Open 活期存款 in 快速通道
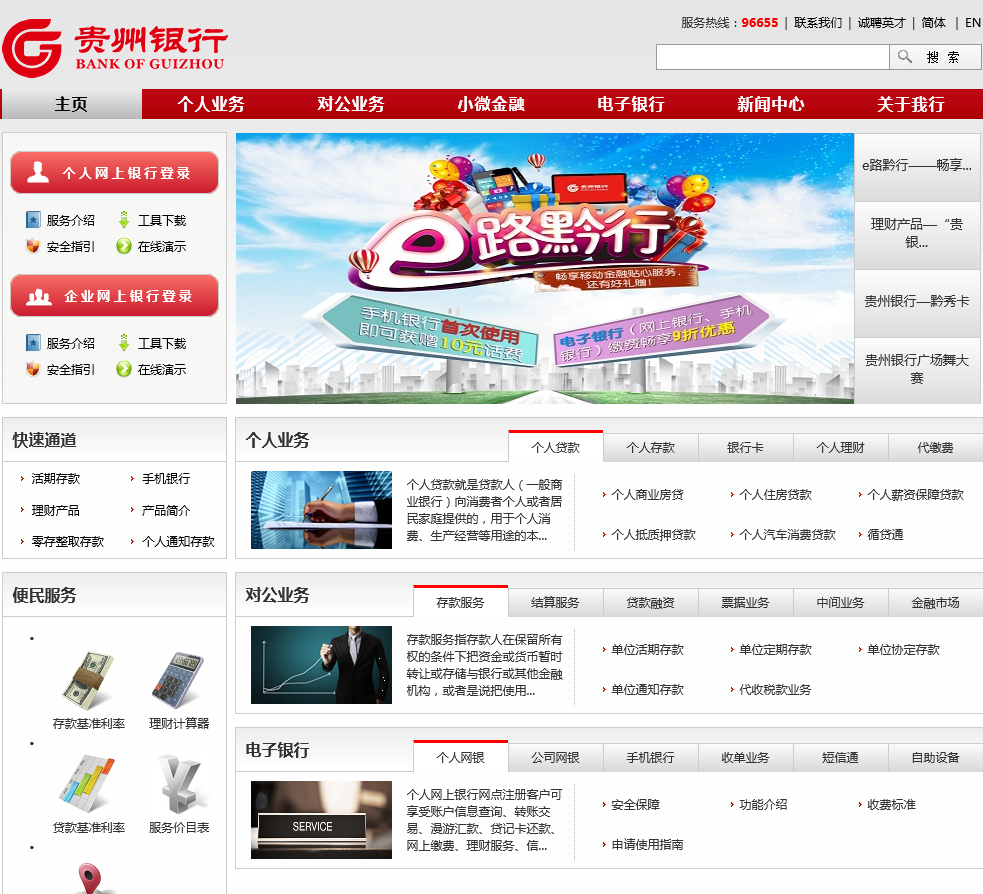The width and height of the screenshot is (983, 894). click(x=56, y=478)
